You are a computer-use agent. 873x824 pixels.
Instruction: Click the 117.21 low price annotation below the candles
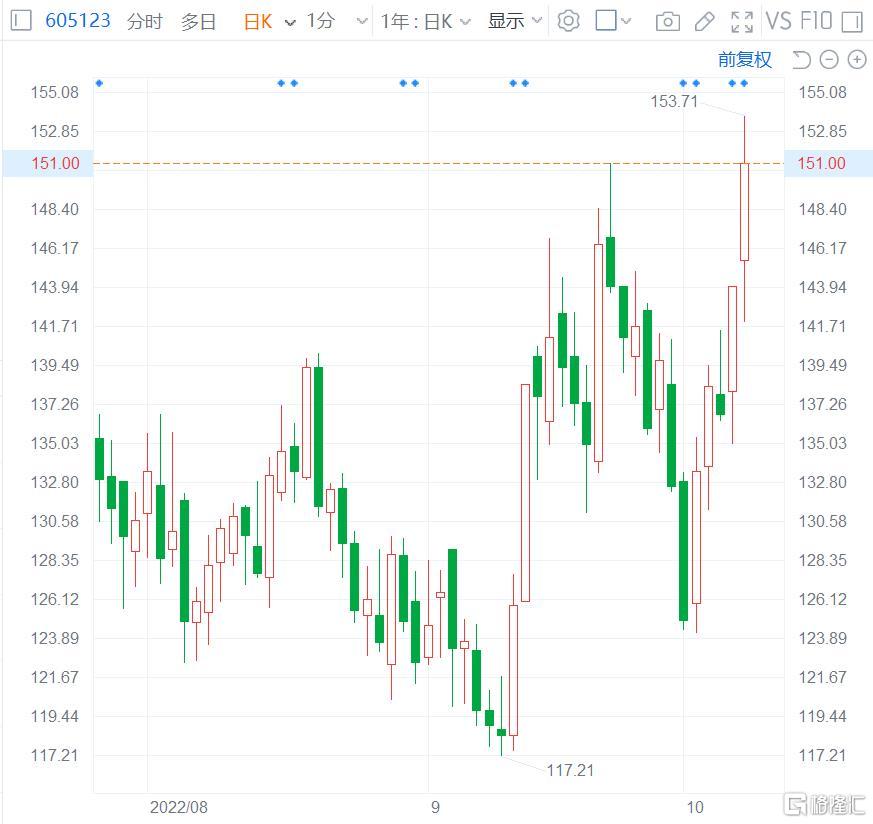pos(570,771)
